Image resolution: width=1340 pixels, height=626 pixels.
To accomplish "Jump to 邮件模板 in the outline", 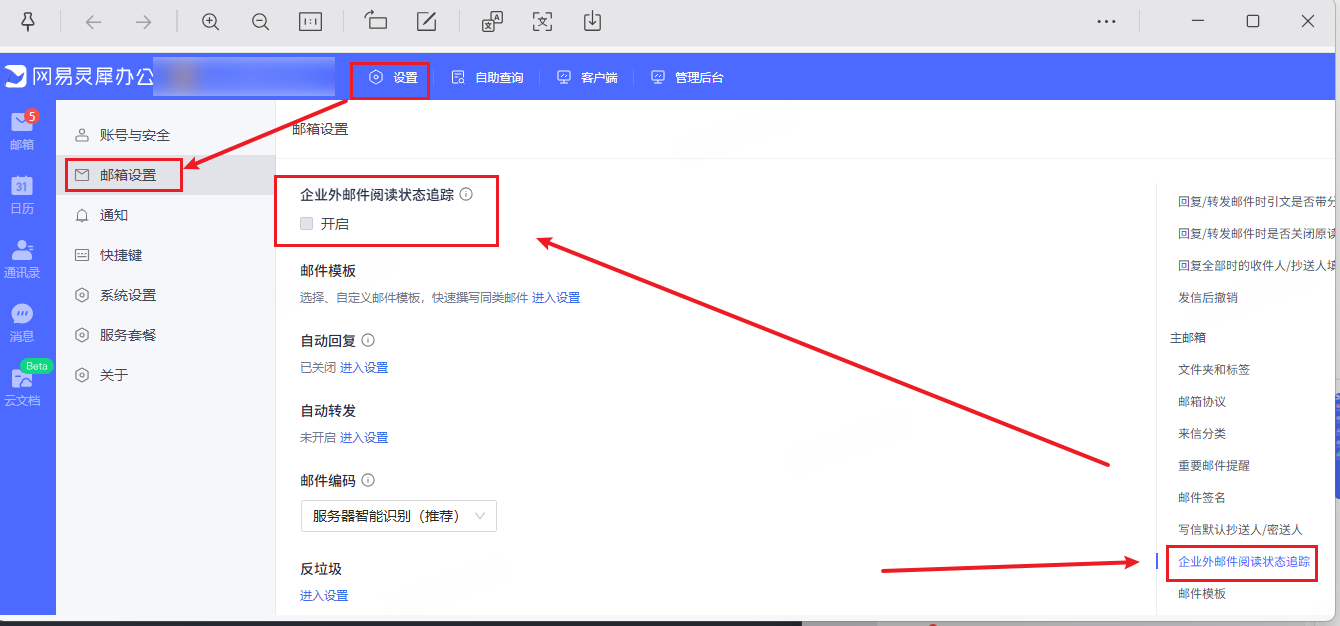I will point(1202,594).
